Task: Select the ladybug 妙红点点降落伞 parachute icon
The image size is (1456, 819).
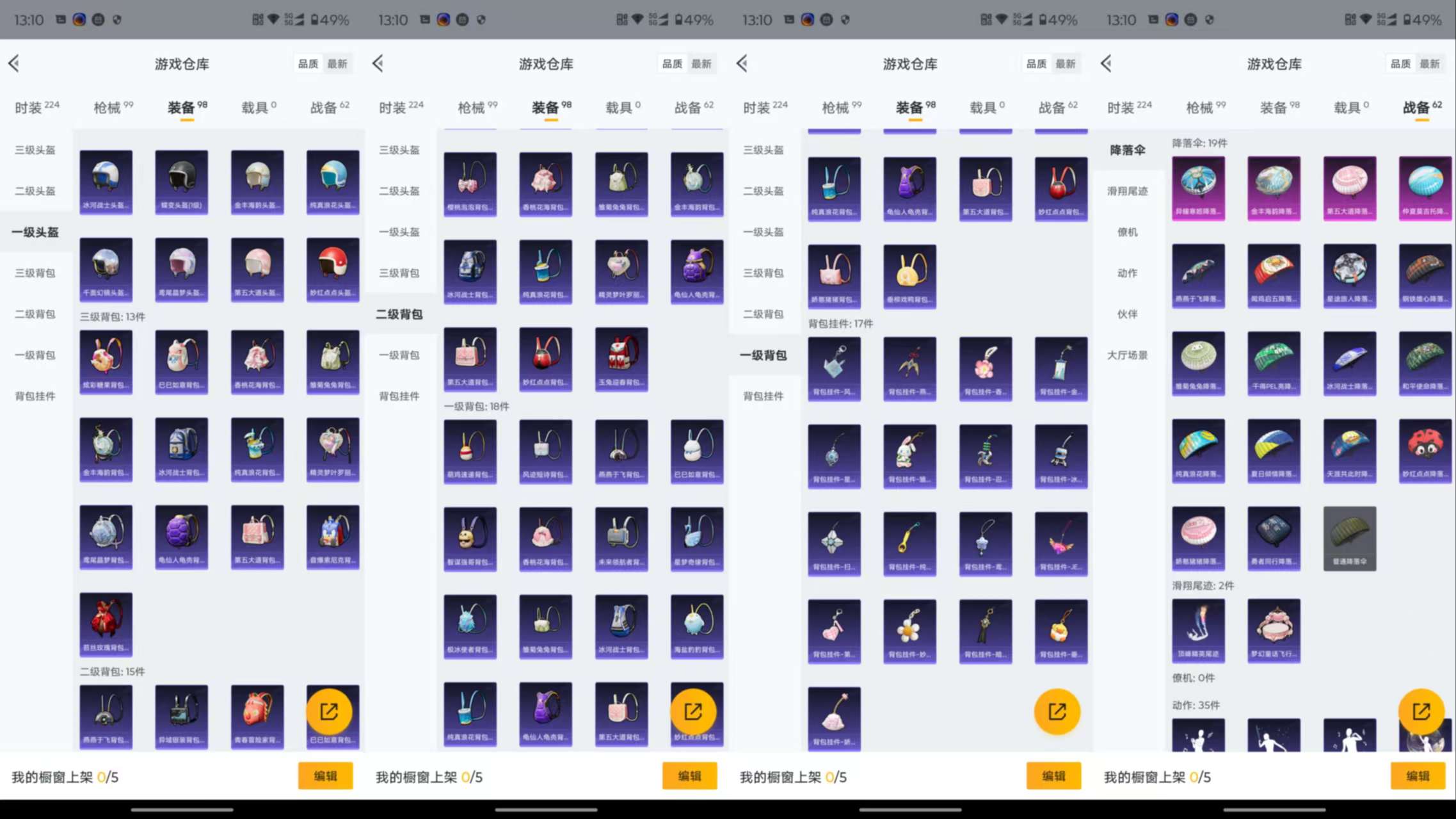Action: (x=1425, y=450)
